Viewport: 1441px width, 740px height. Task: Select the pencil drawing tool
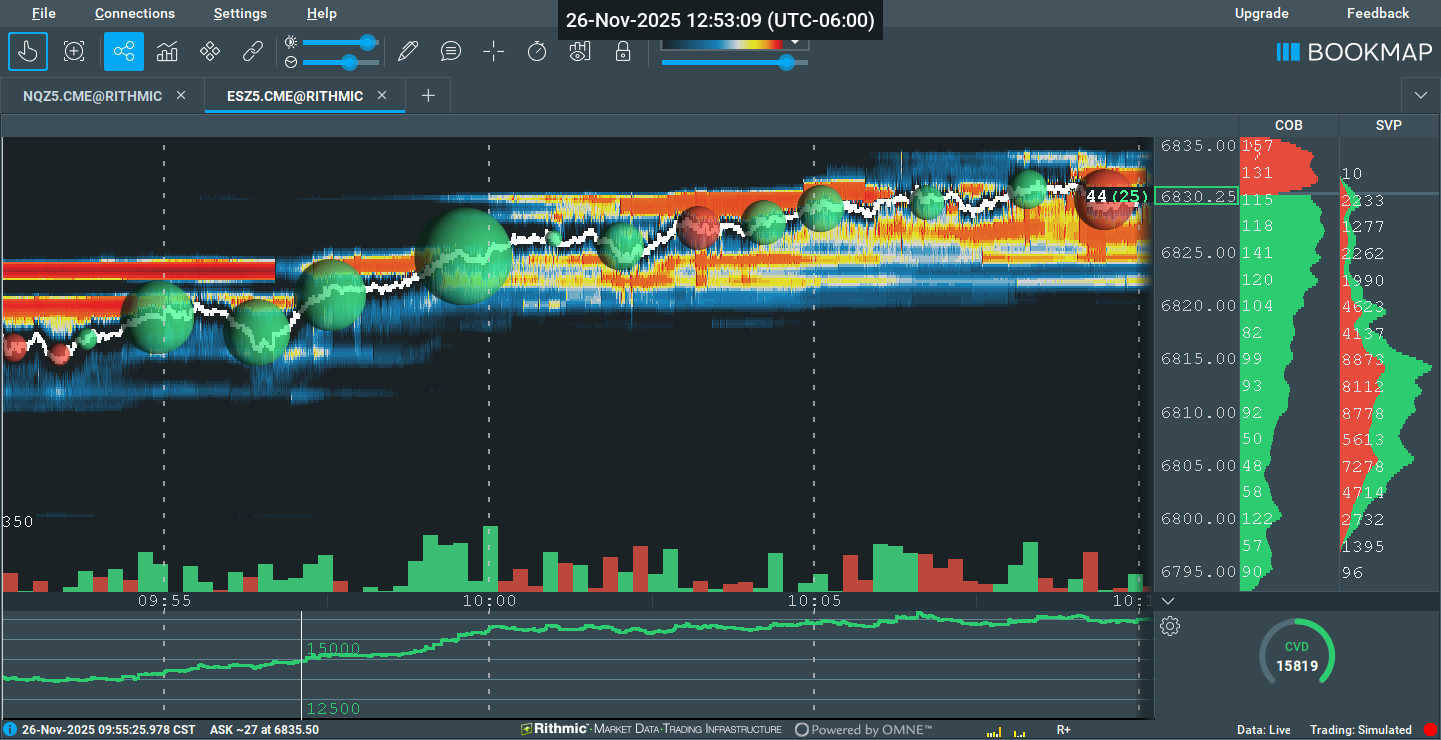407,51
